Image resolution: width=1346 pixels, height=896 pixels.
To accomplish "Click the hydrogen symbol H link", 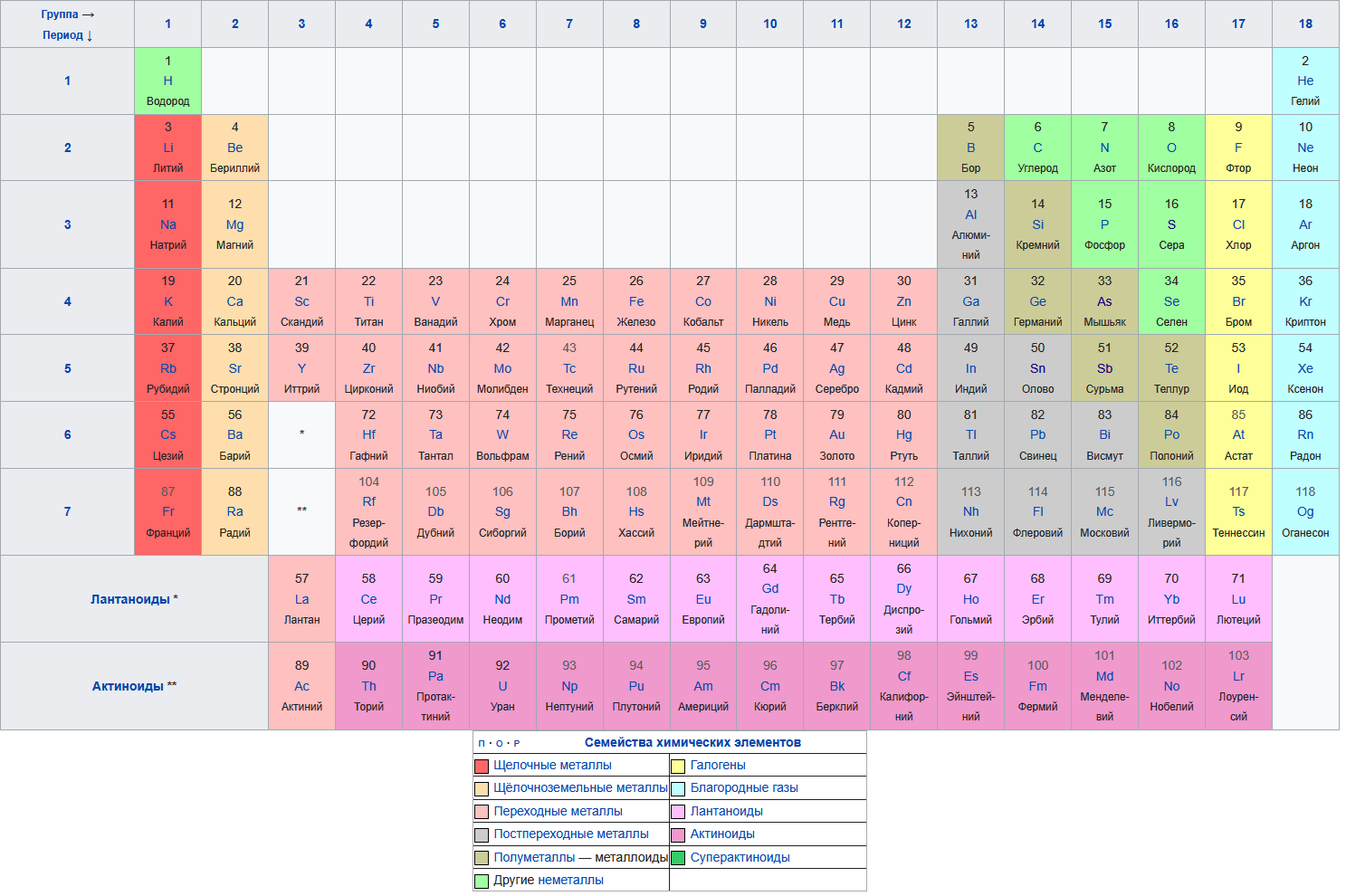I will pos(167,81).
